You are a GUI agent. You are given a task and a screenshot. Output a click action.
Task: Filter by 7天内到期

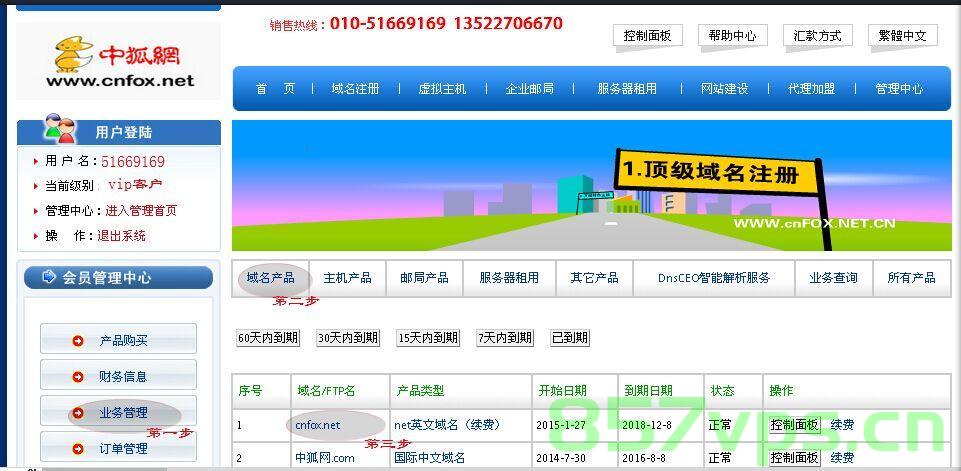pyautogui.click(x=505, y=338)
